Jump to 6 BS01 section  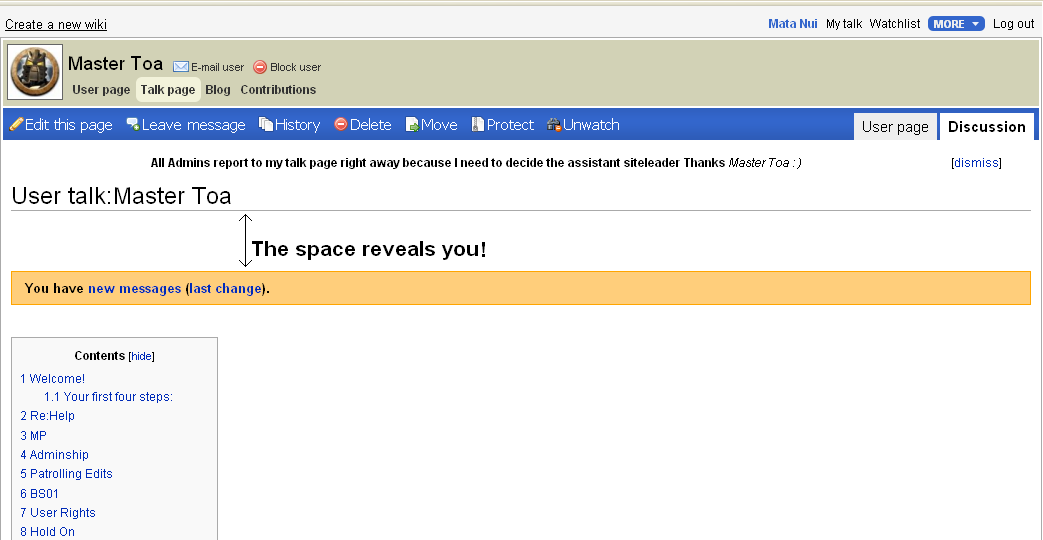[x=39, y=494]
